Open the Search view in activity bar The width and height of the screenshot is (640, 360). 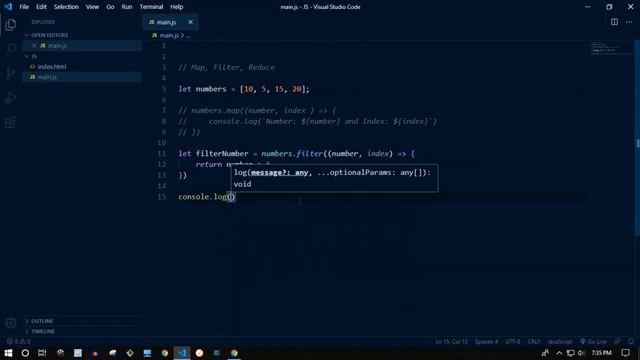click(11, 49)
